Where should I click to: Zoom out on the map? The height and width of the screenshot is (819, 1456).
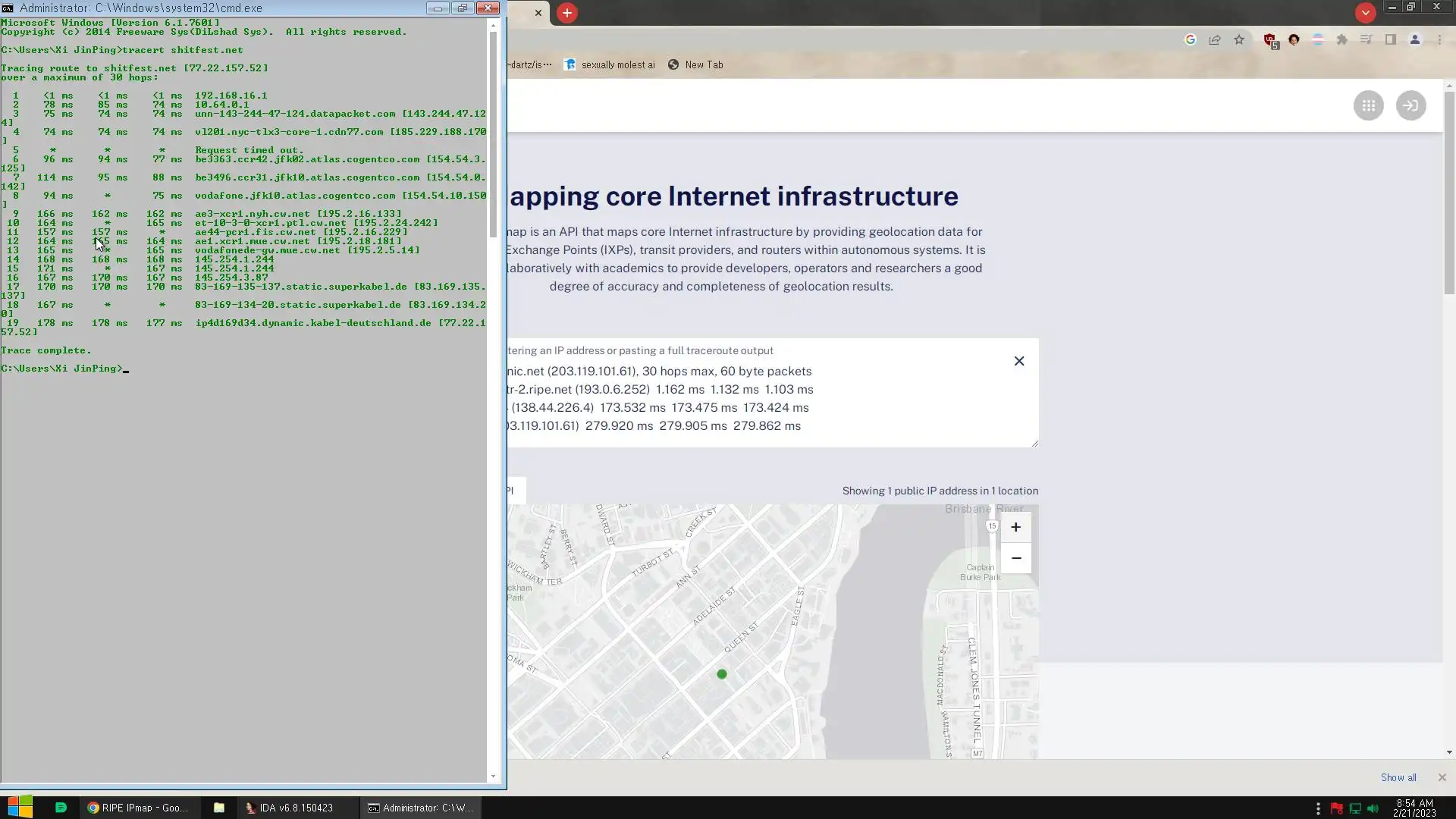pyautogui.click(x=1015, y=558)
